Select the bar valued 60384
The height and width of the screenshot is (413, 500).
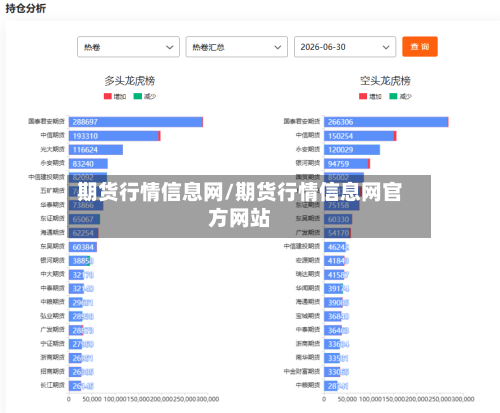(83, 247)
